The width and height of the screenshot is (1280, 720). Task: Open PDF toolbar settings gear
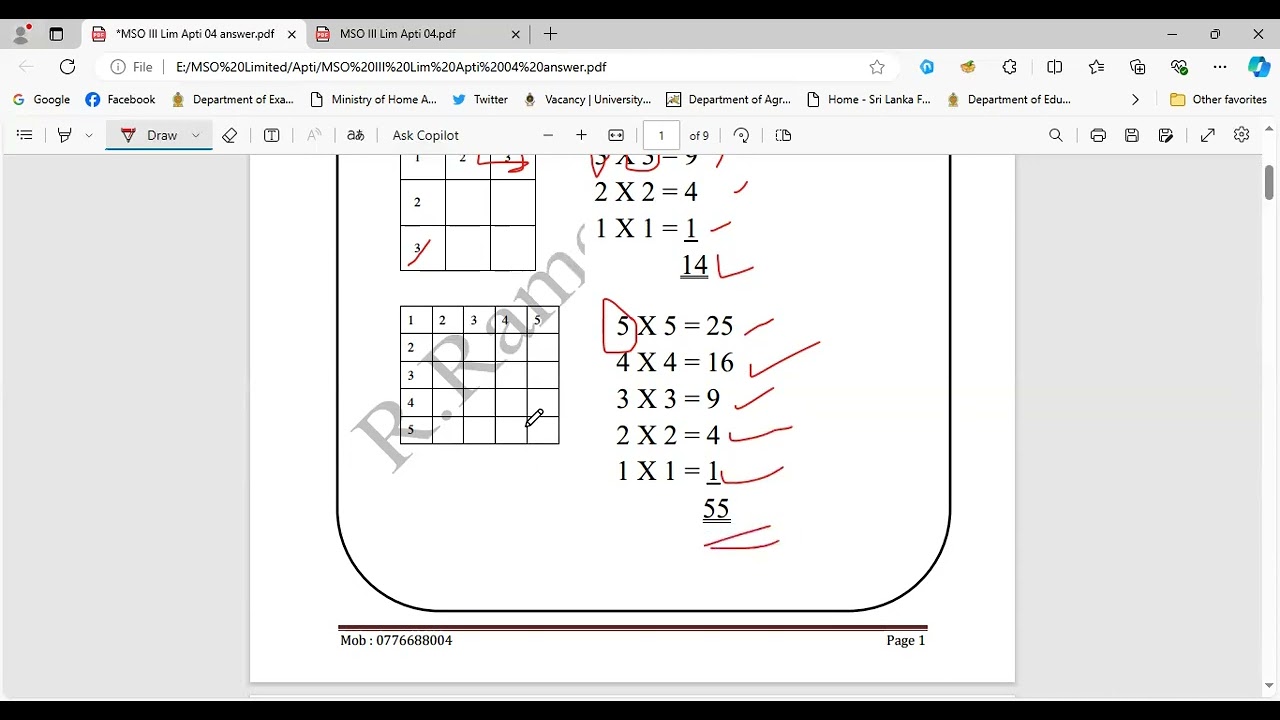(1242, 135)
